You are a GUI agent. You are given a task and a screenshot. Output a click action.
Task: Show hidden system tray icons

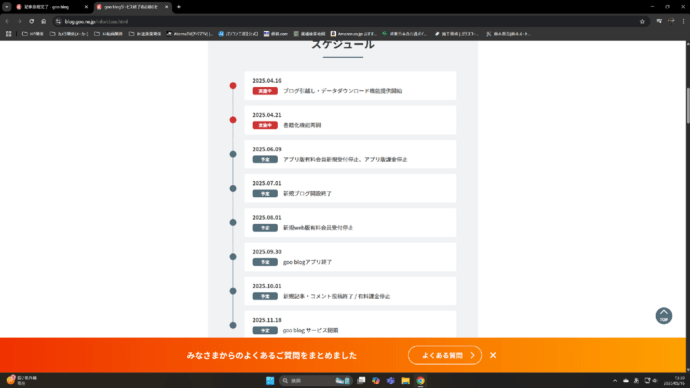coord(615,381)
